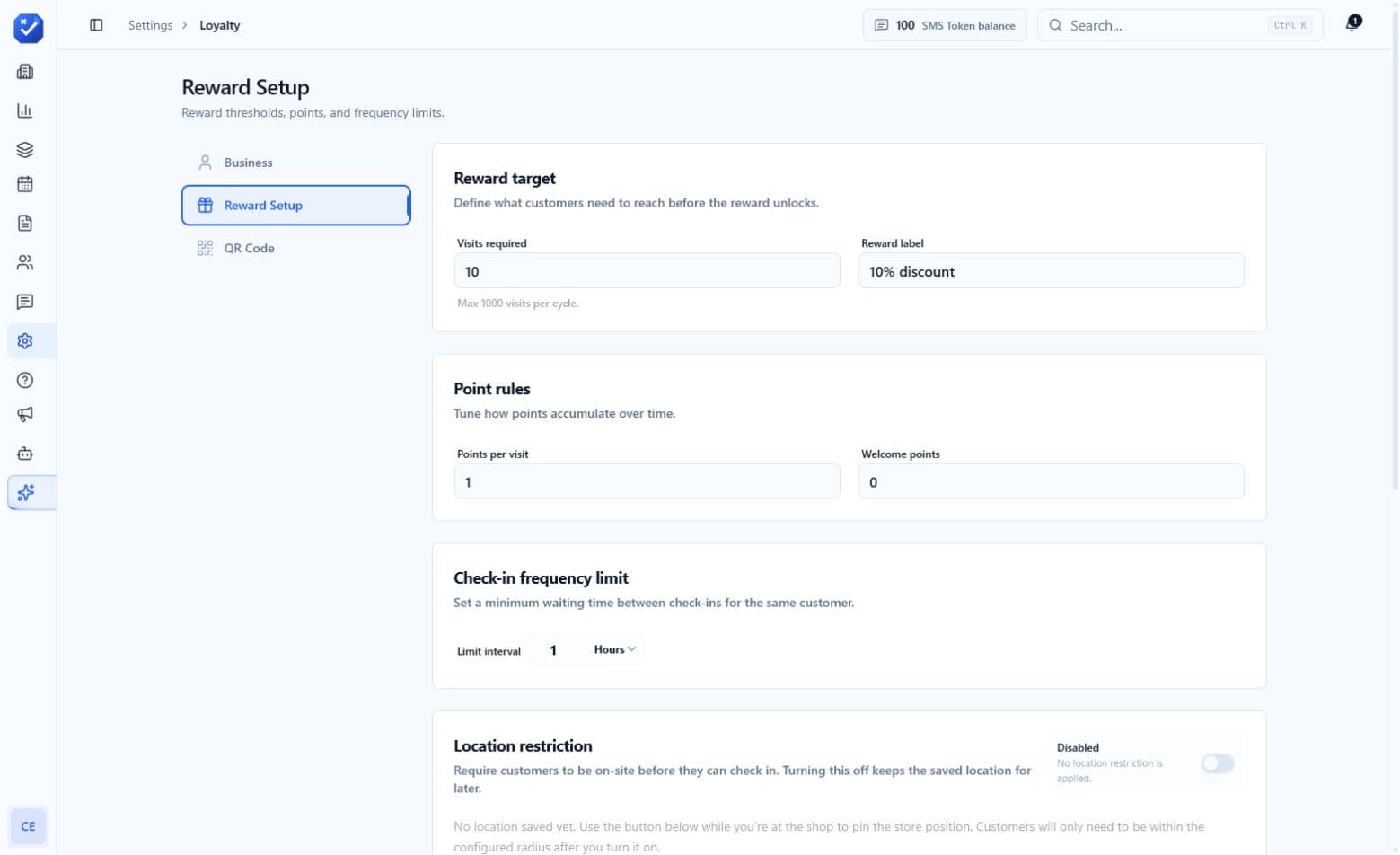Open the Hours unit dropdown
1400x855 pixels.
[x=614, y=649]
